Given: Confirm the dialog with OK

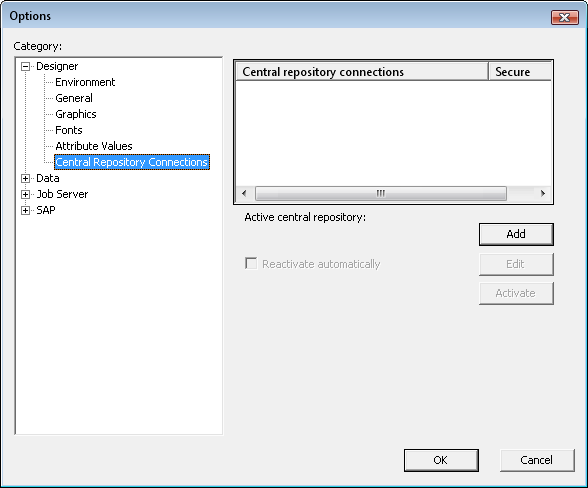Looking at the screenshot, I should [x=441, y=460].
